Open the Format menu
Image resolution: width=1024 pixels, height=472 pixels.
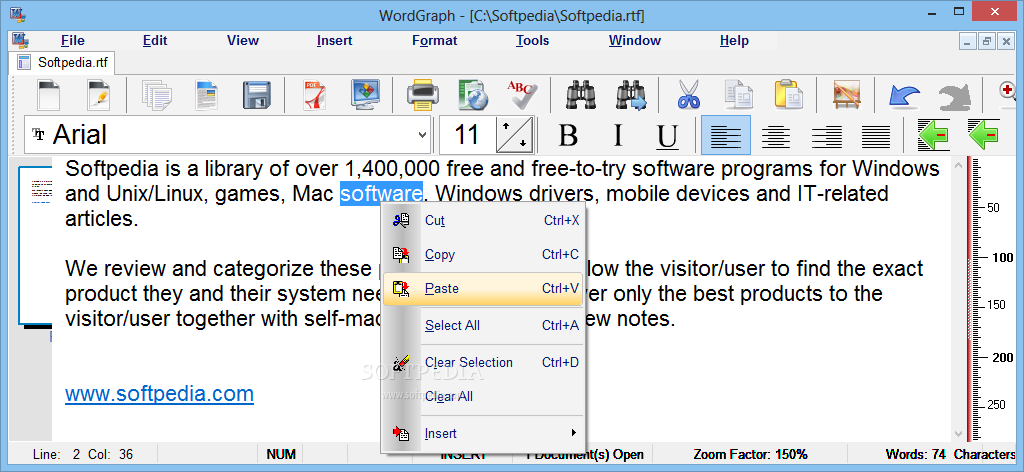coord(434,40)
